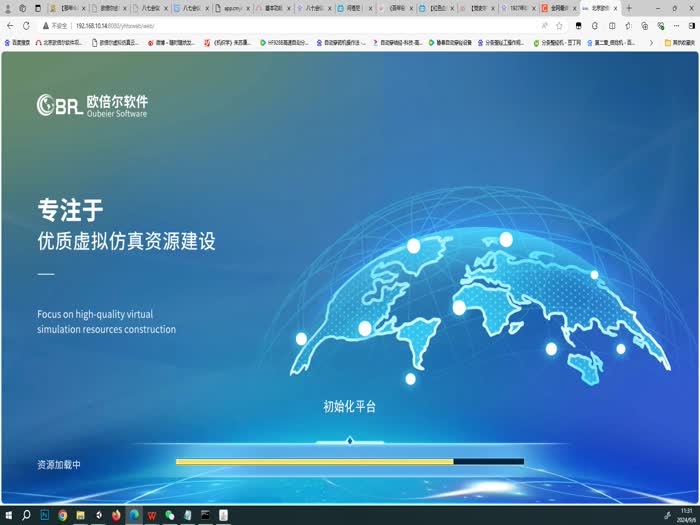The image size is (700, 525).
Task: Open Windows taskbar search
Action: (x=27, y=515)
